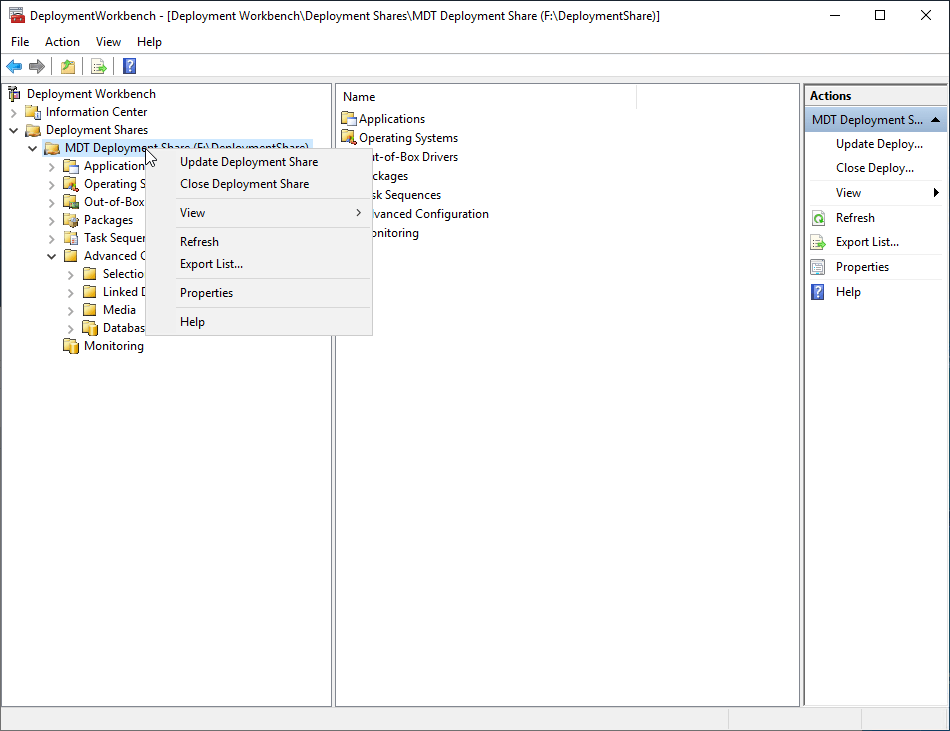Click the Forward arrow in the toolbar
The image size is (950, 731).
point(37,66)
